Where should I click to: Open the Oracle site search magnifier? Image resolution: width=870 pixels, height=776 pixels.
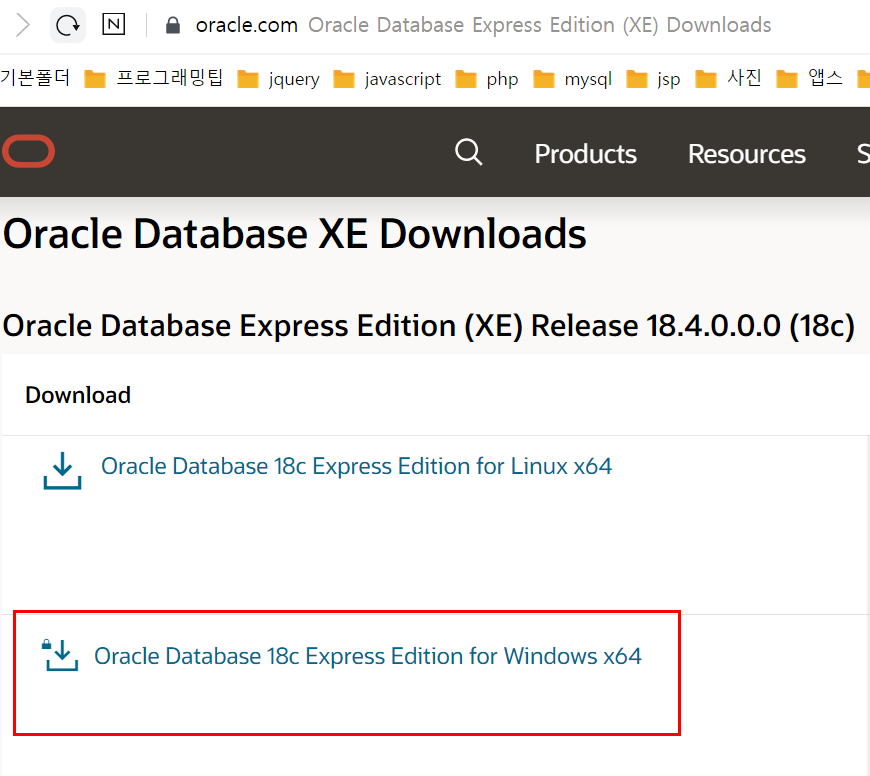[469, 152]
